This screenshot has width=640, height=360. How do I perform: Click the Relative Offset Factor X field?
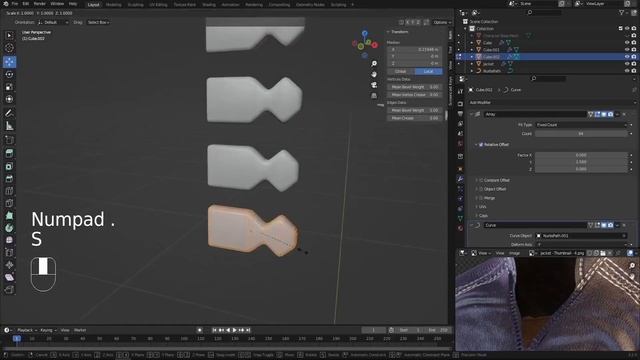[581, 155]
